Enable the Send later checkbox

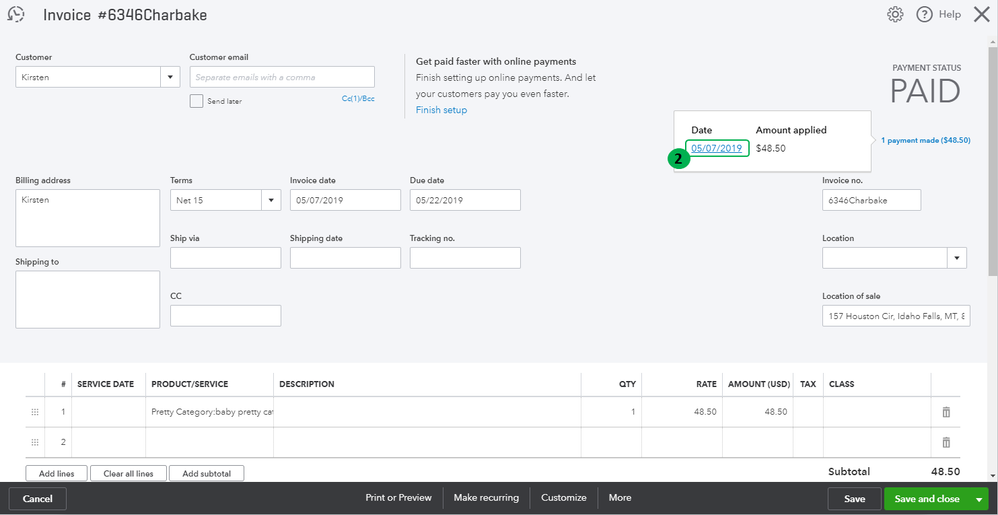coord(196,101)
